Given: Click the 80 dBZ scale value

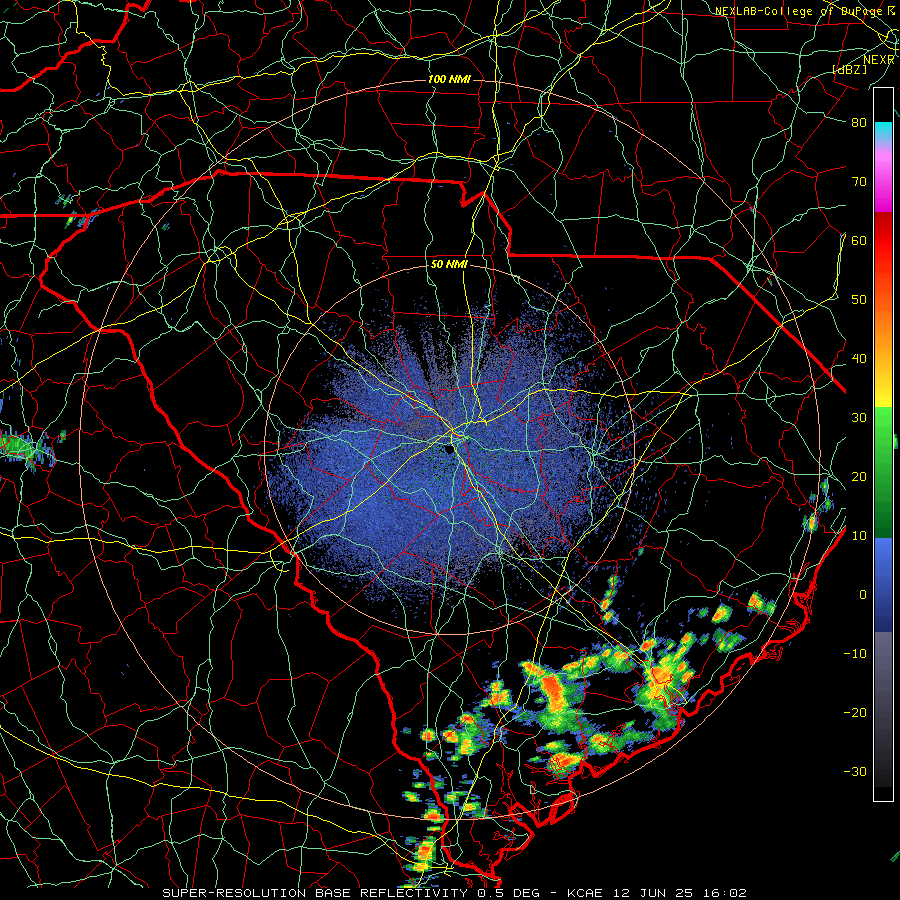Looking at the screenshot, I should coord(859,122).
